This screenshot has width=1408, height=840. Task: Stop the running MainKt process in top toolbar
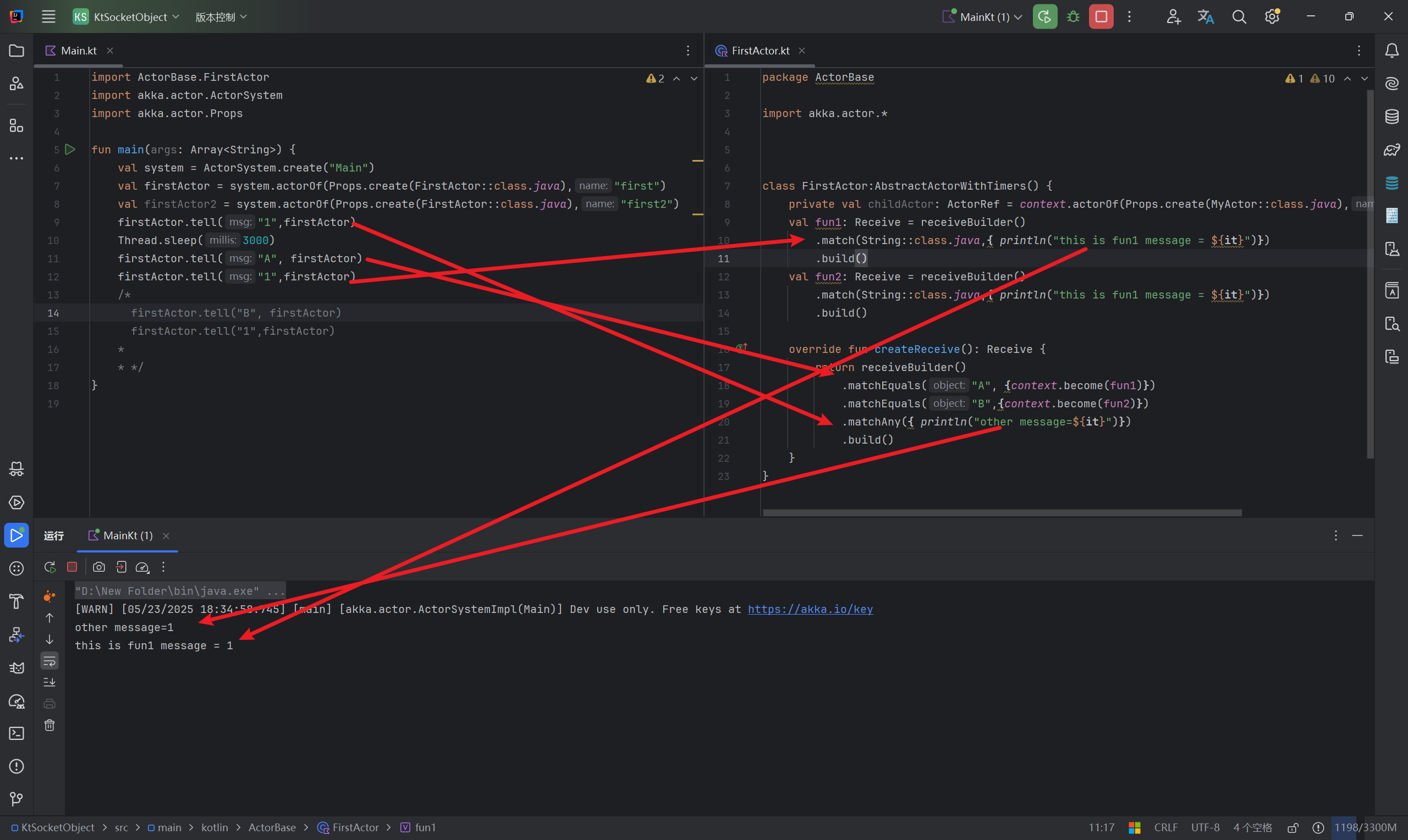click(x=1101, y=16)
